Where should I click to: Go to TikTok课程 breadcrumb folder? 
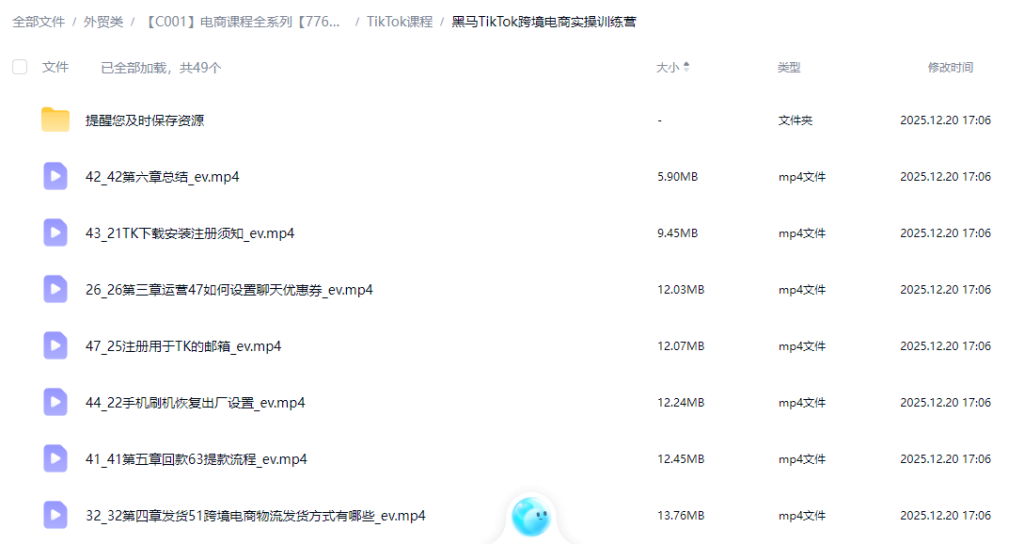(400, 22)
